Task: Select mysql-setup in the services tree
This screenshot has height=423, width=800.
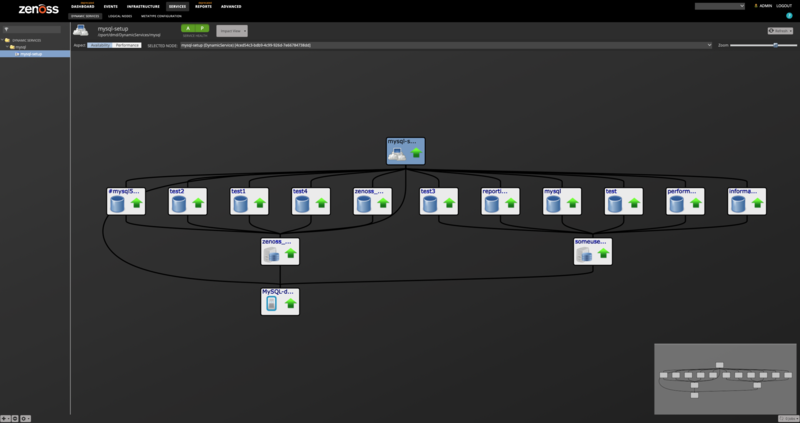Action: point(35,54)
